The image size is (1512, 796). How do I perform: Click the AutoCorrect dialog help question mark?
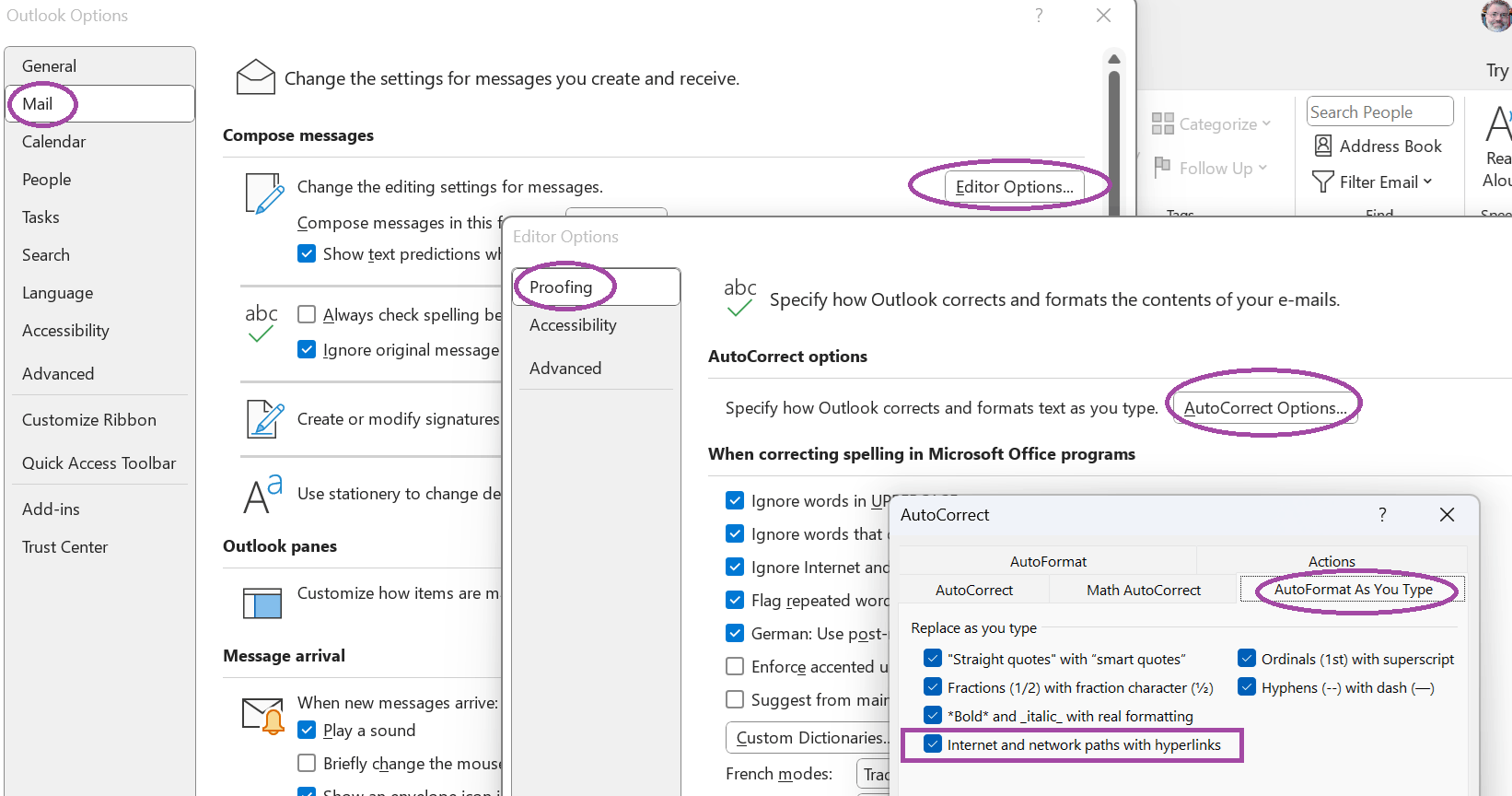[1382, 514]
